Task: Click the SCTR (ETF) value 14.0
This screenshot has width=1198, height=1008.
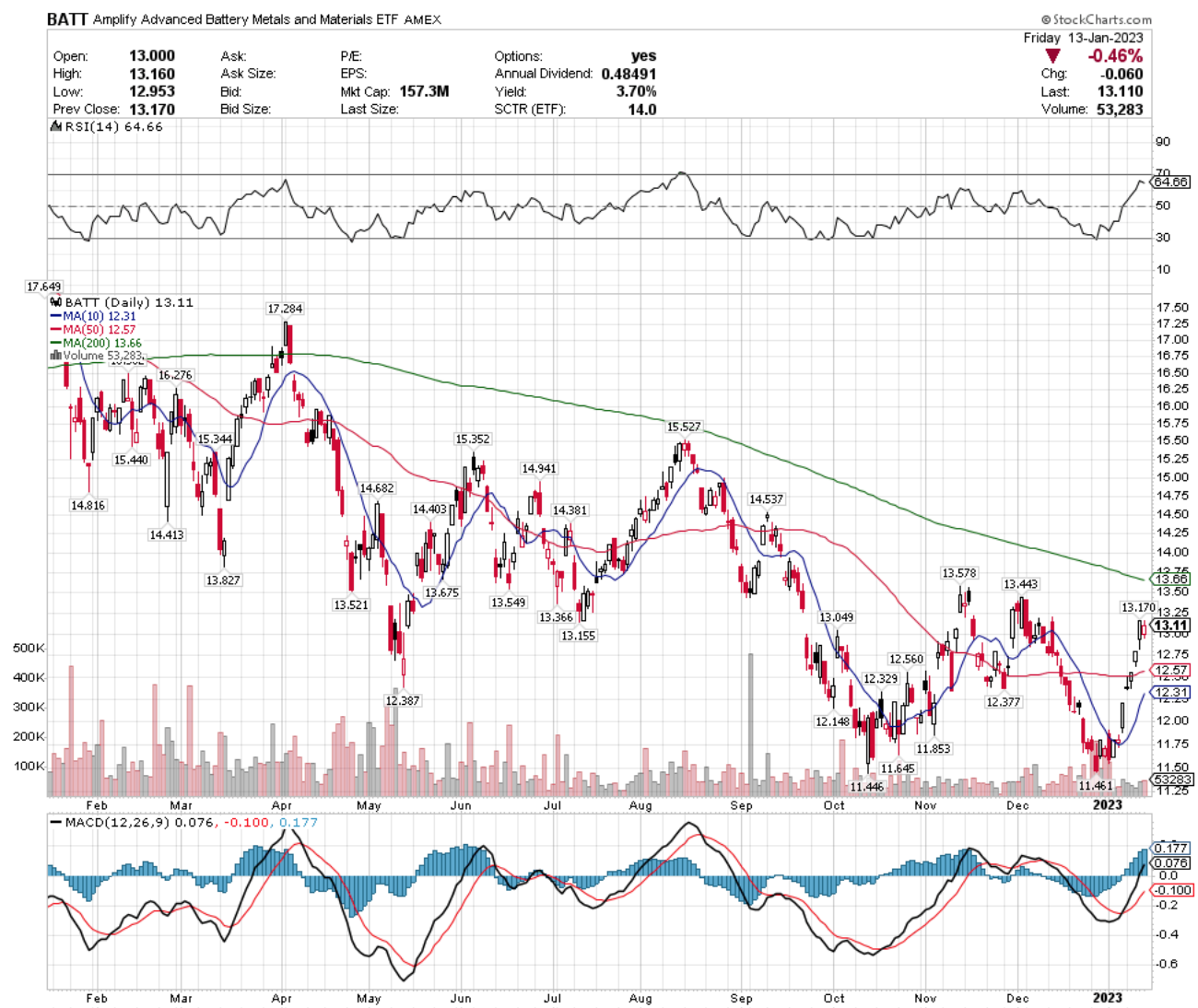Action: click(x=642, y=109)
